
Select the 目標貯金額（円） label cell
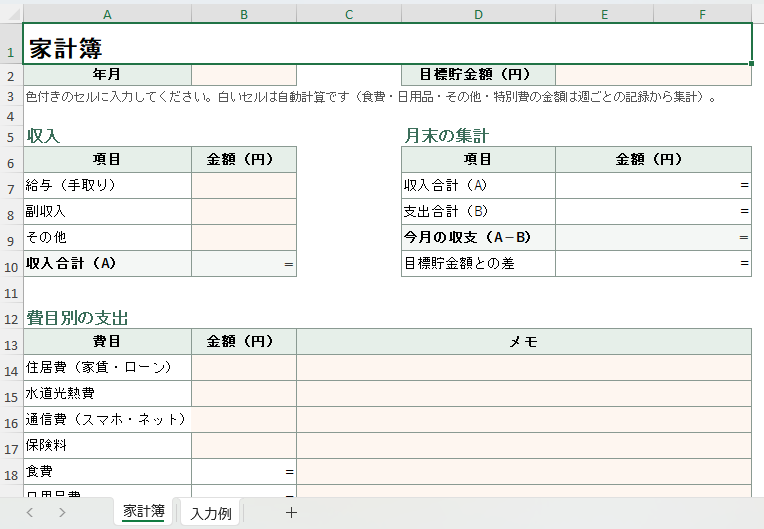pyautogui.click(x=478, y=75)
